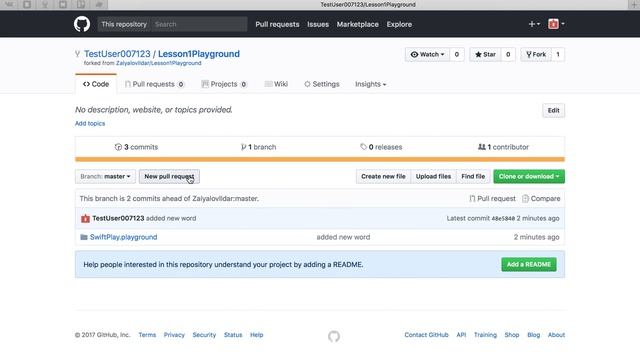Screen dimensions: 640x360
Task: Click the SwiftPlay.playground folder icon
Action: [84, 237]
